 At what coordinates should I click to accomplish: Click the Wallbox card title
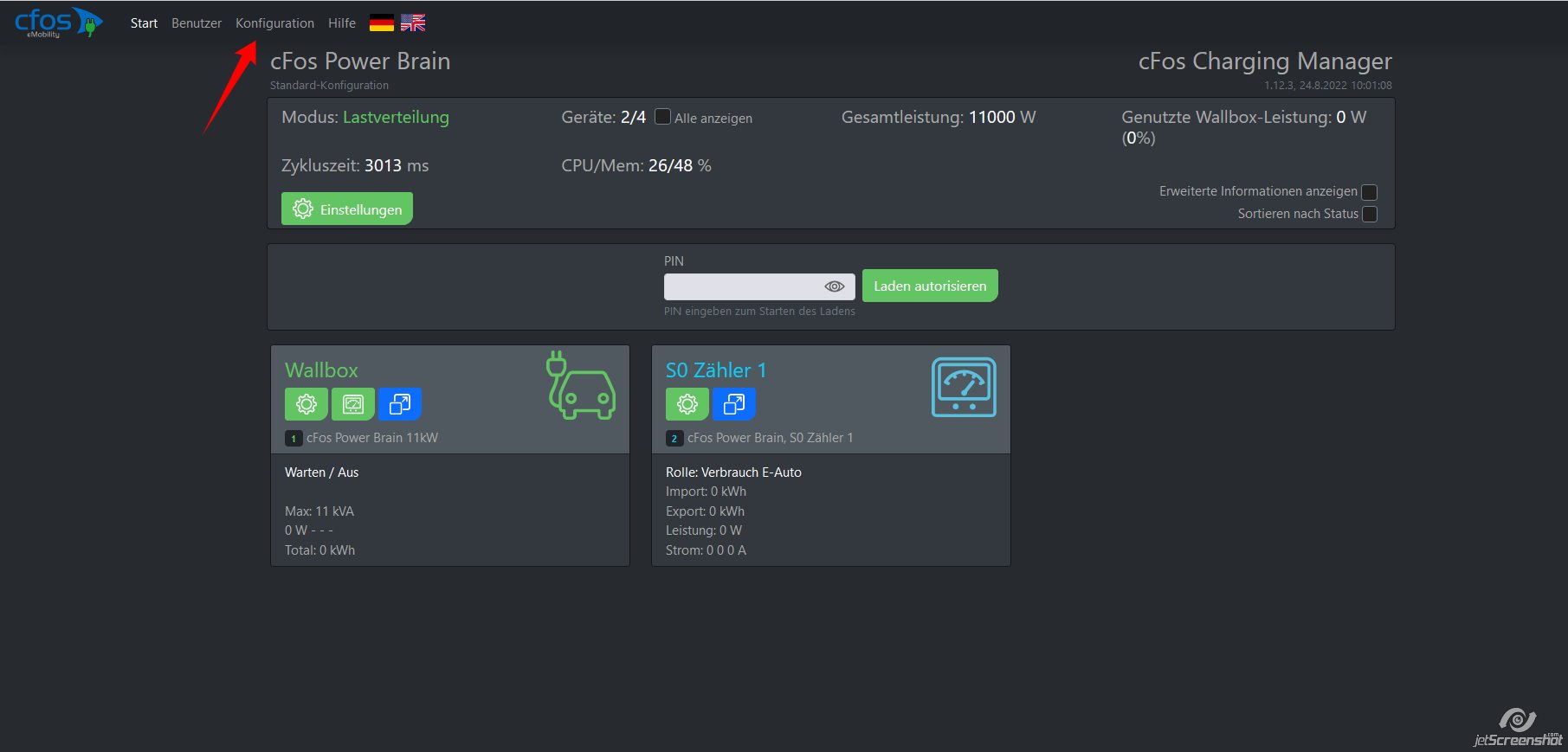[x=321, y=370]
